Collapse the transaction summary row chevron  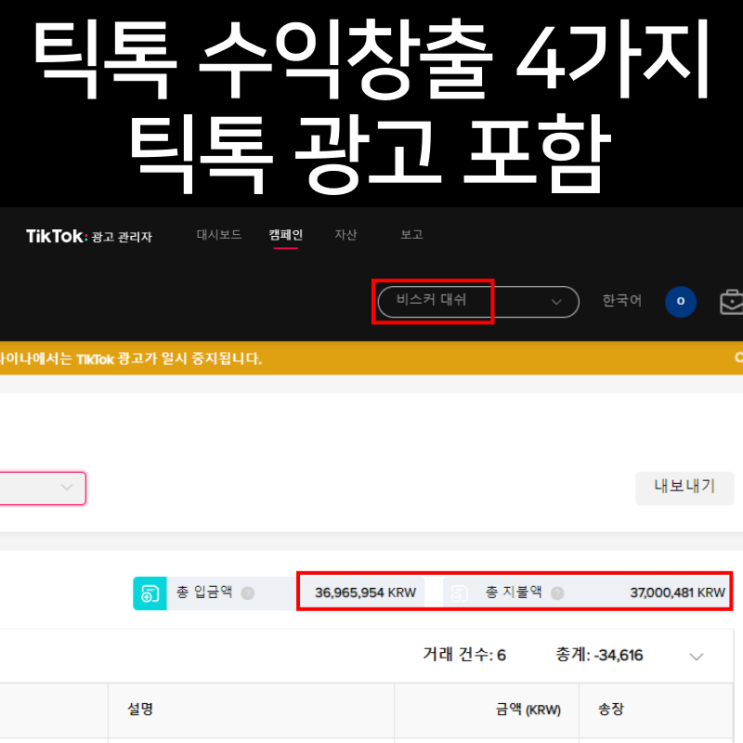(696, 656)
